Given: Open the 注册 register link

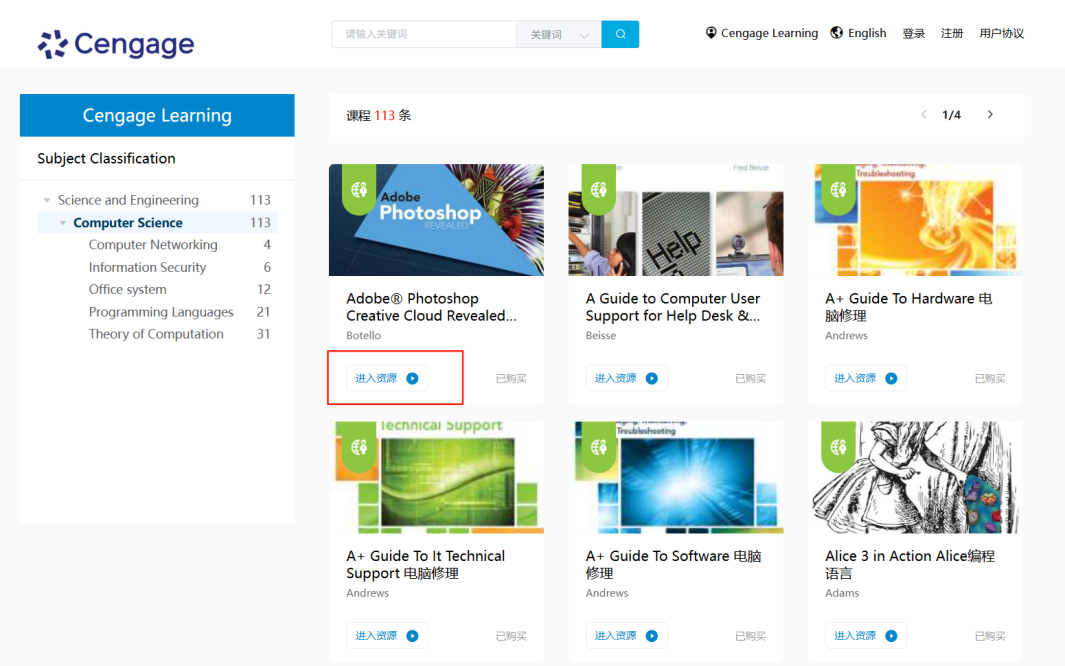Looking at the screenshot, I should pos(951,33).
